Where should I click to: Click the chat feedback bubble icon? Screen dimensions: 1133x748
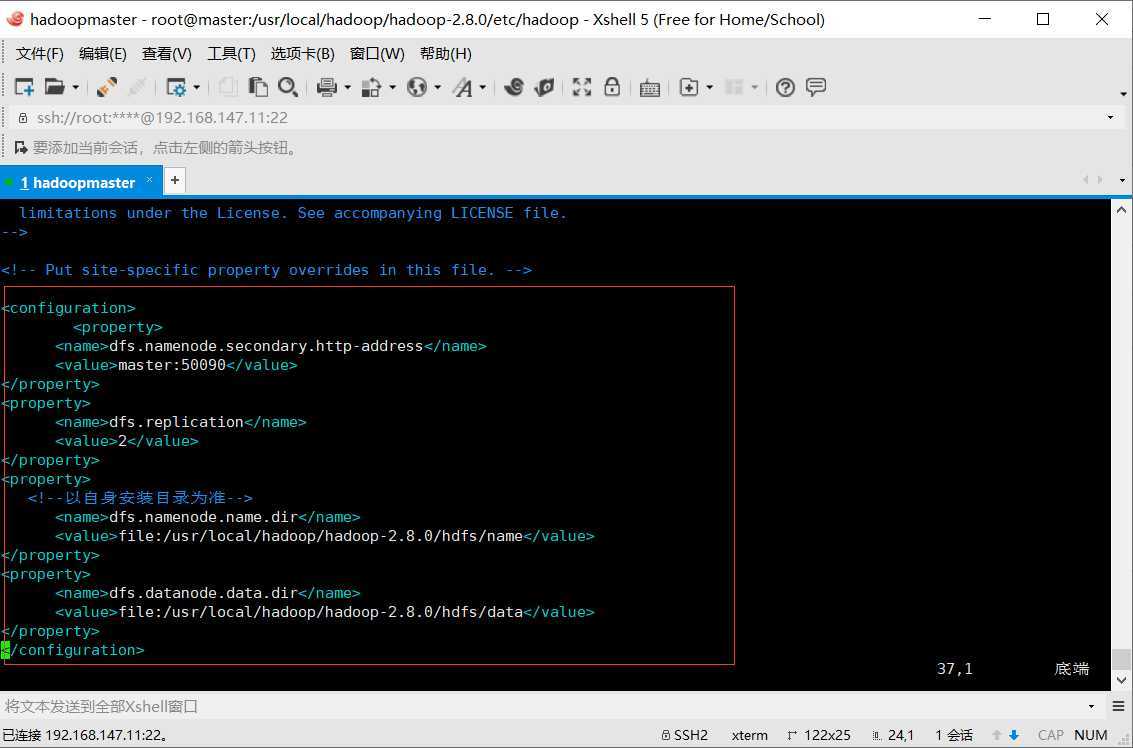coord(816,87)
